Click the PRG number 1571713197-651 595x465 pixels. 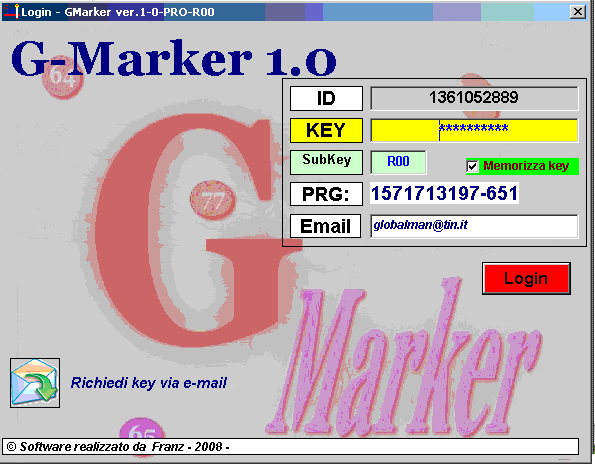pyautogui.click(x=444, y=194)
